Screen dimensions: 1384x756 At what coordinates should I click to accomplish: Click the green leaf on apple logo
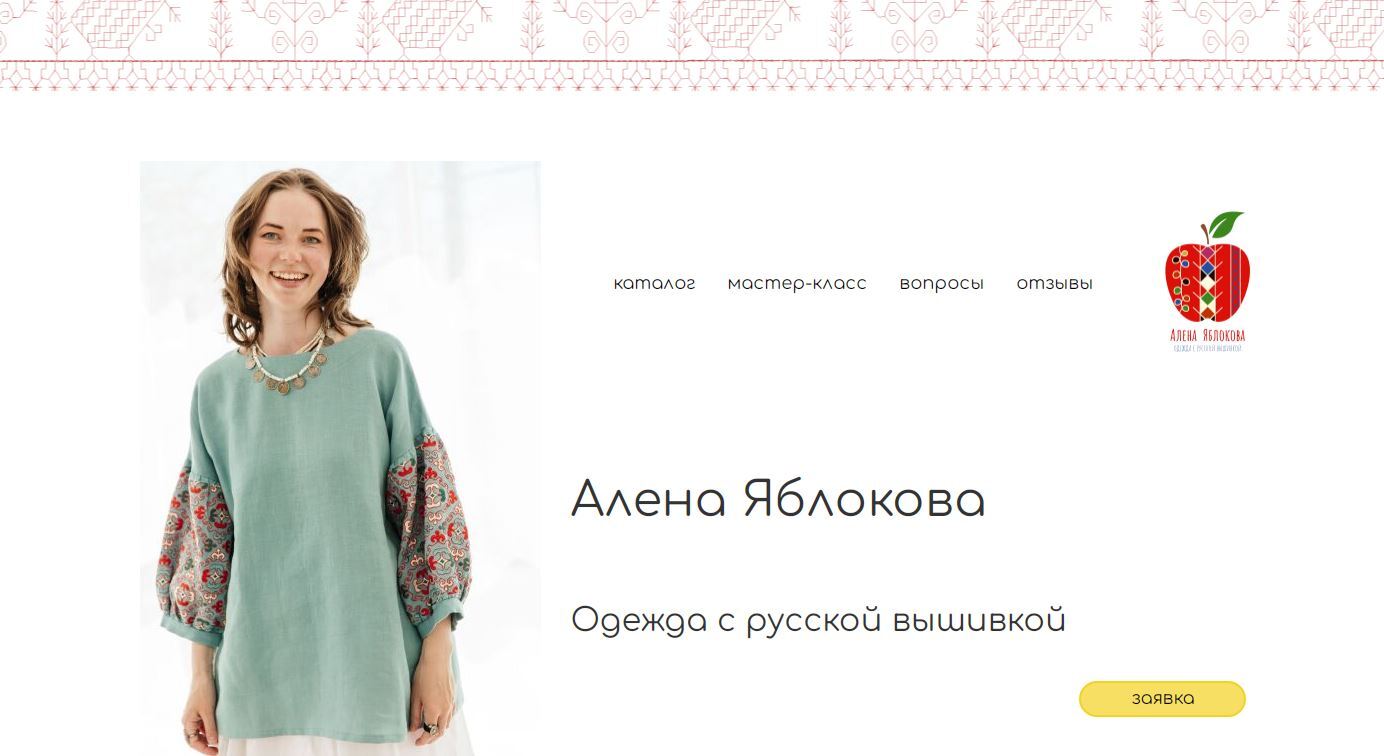pyautogui.click(x=1224, y=225)
